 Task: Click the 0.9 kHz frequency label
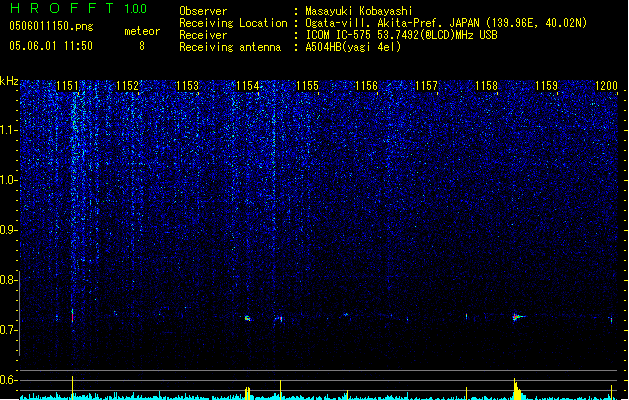tap(9, 230)
